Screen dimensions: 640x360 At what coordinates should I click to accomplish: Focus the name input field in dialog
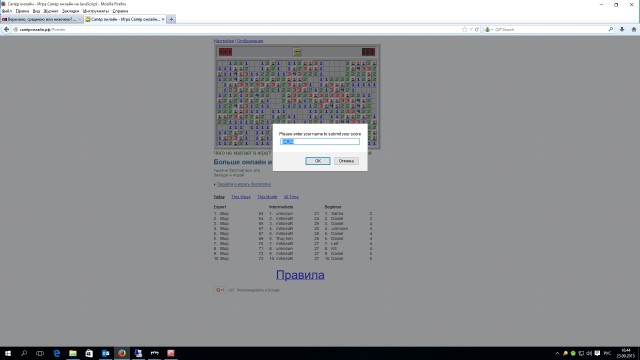click(x=320, y=142)
